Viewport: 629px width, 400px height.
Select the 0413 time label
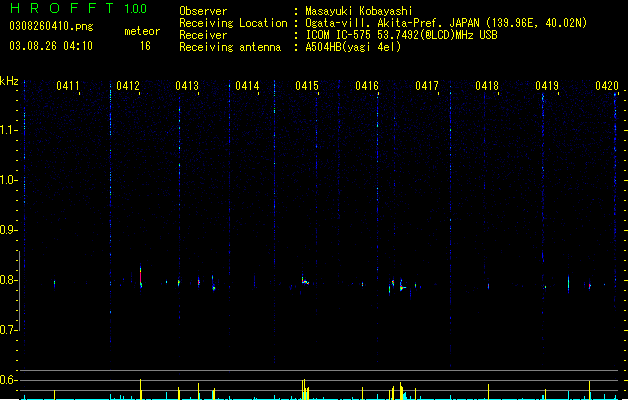(x=187, y=86)
